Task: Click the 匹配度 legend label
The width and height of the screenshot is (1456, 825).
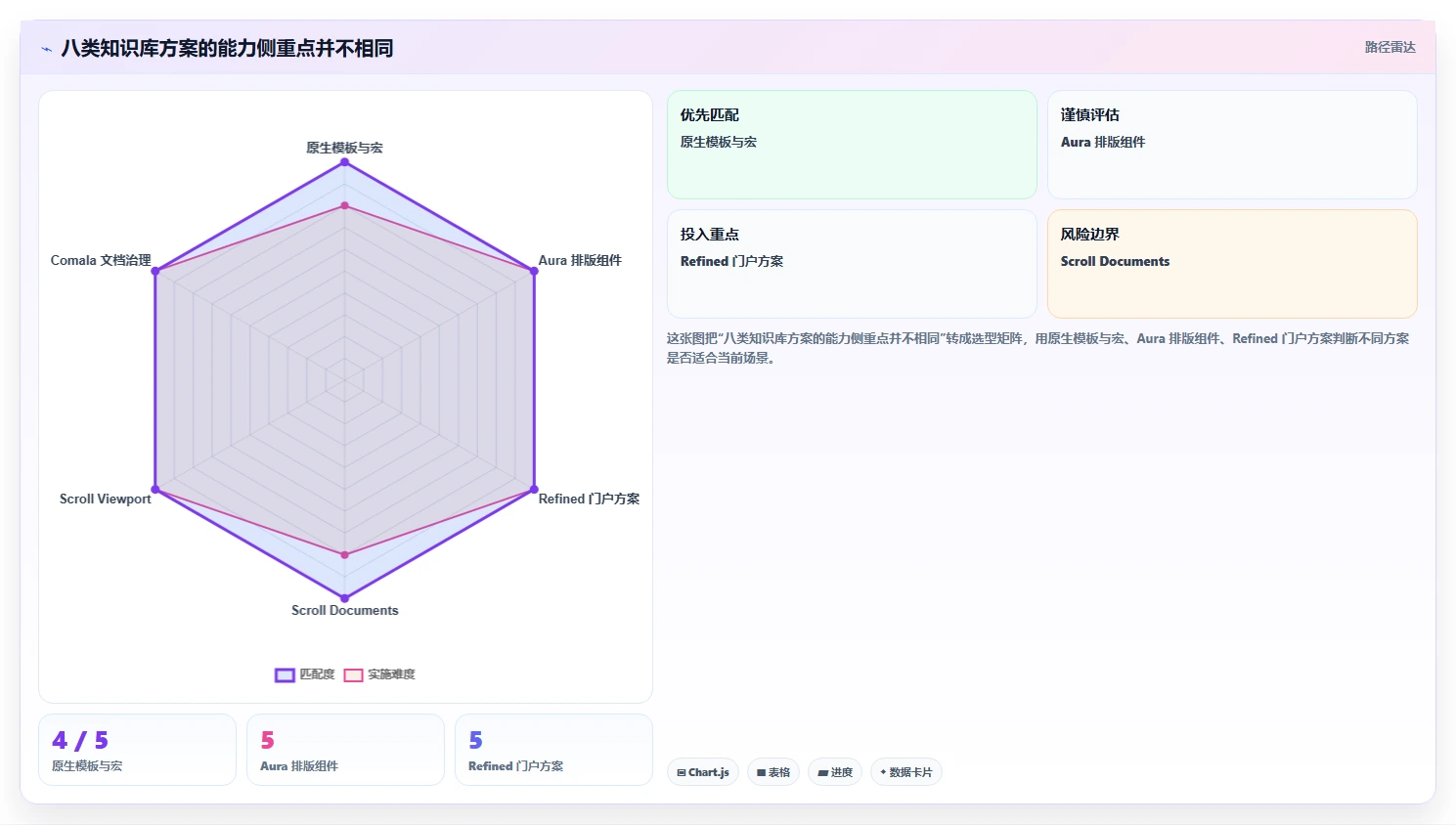Action: tap(317, 674)
